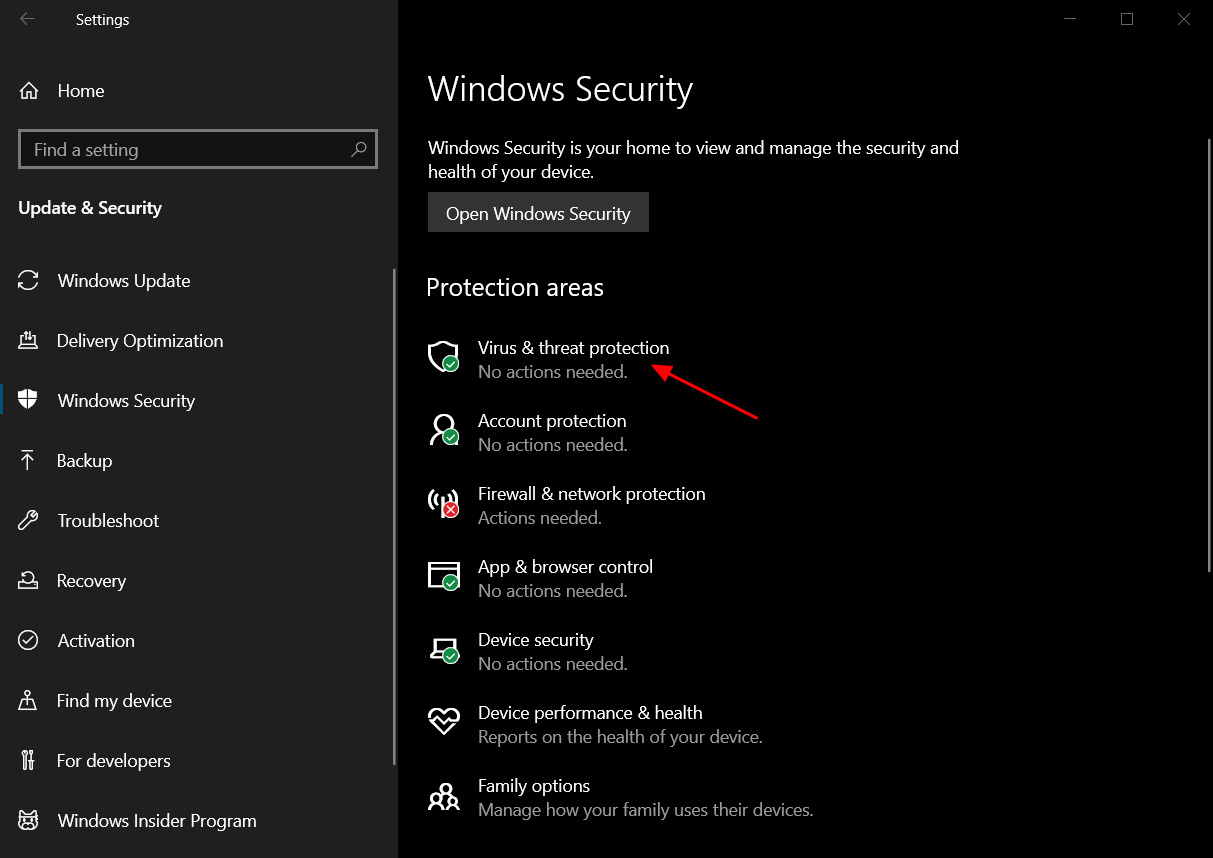Viewport: 1213px width, 858px height.
Task: Close the Settings window
Action: tap(1184, 19)
